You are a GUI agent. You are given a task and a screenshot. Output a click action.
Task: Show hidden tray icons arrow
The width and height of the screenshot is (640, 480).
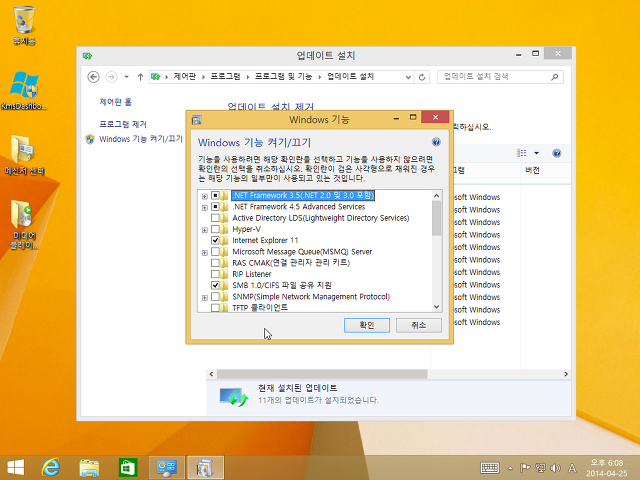pos(510,468)
